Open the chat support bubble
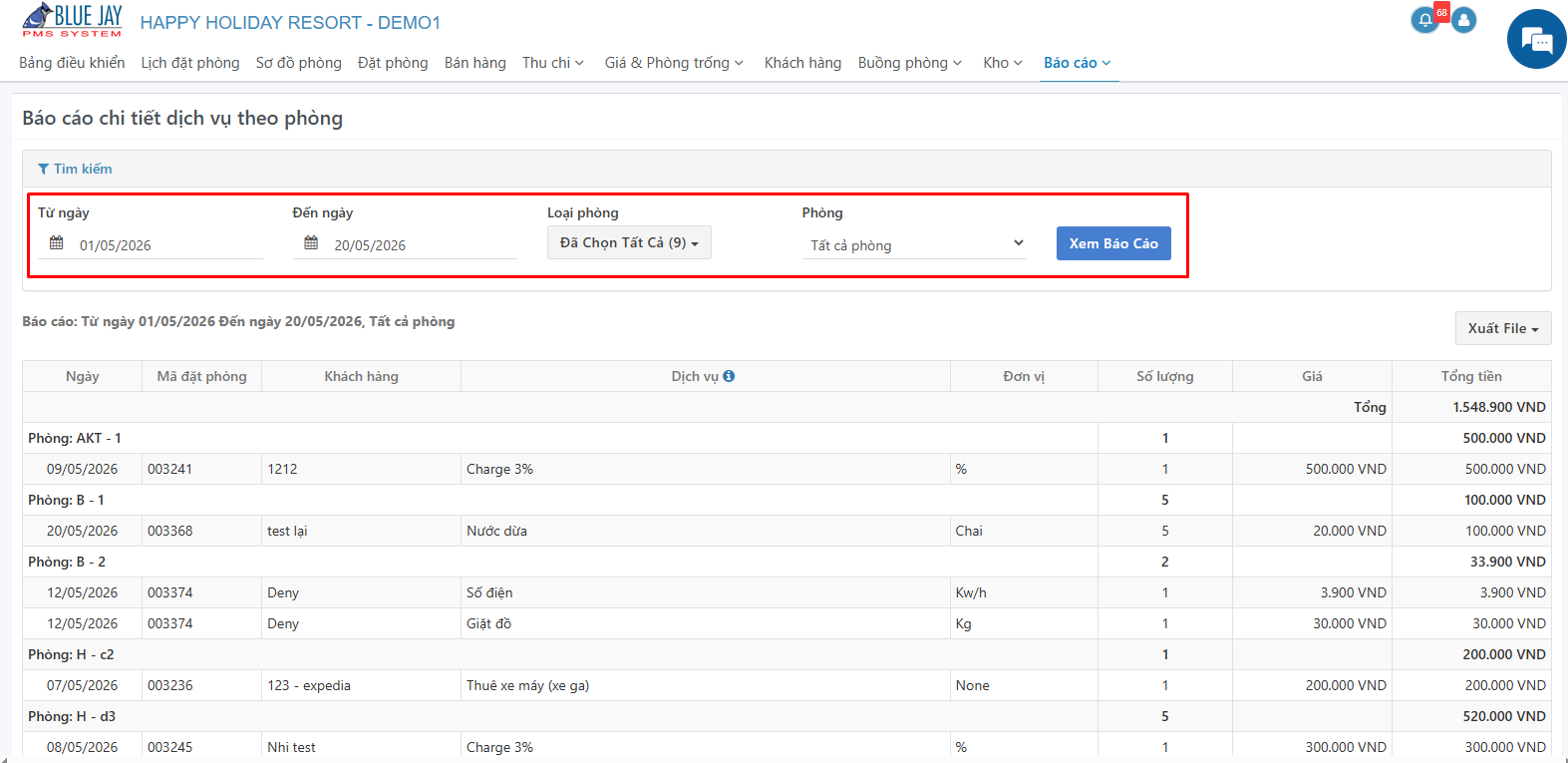This screenshot has width=1568, height=763. click(1536, 39)
